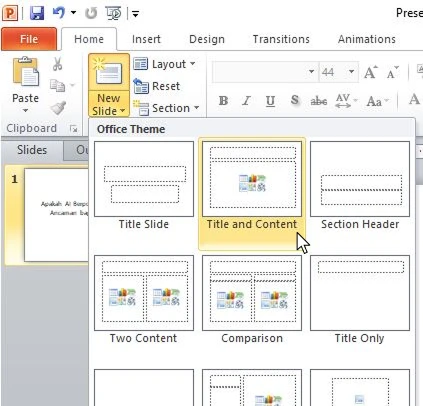
Task: Expand the New Slide dropdown label
Action: tap(109, 104)
